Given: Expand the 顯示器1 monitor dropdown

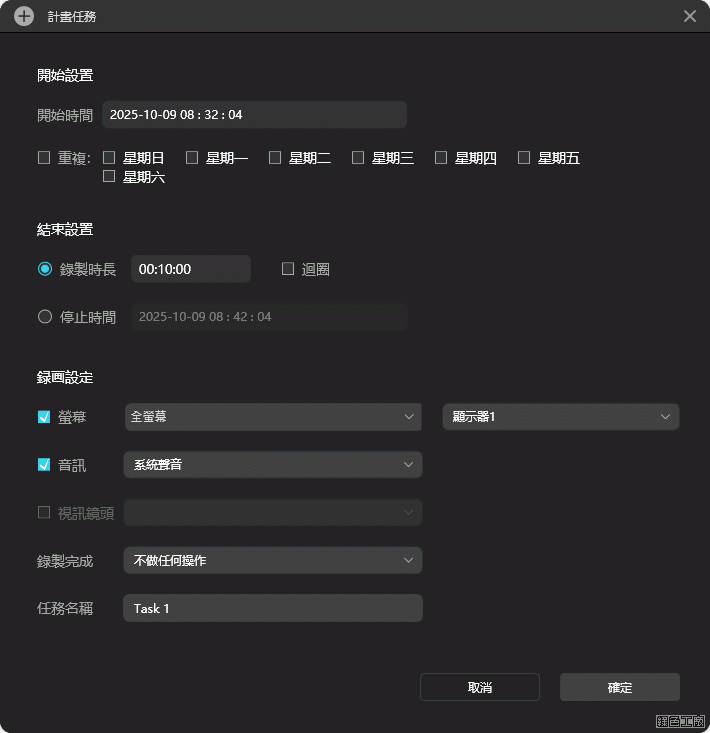Looking at the screenshot, I should tap(560, 417).
